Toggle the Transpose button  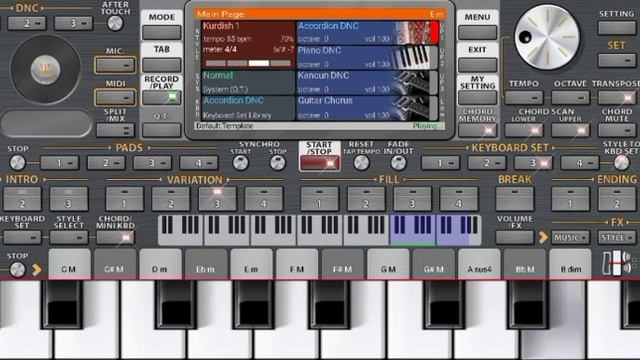(617, 98)
